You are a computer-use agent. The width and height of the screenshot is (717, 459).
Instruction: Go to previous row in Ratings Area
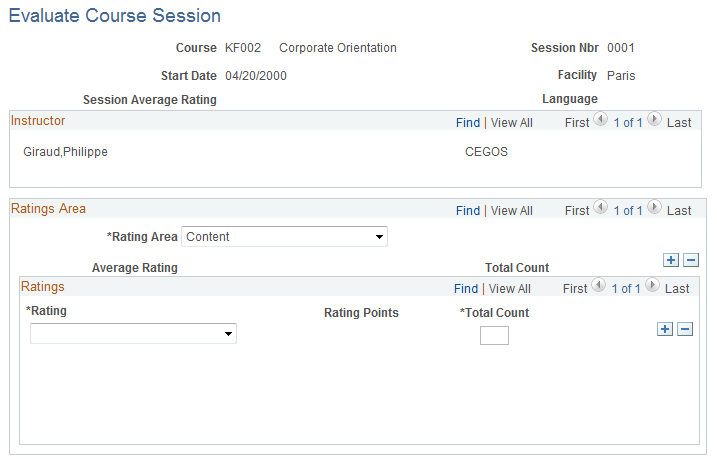[x=600, y=208]
